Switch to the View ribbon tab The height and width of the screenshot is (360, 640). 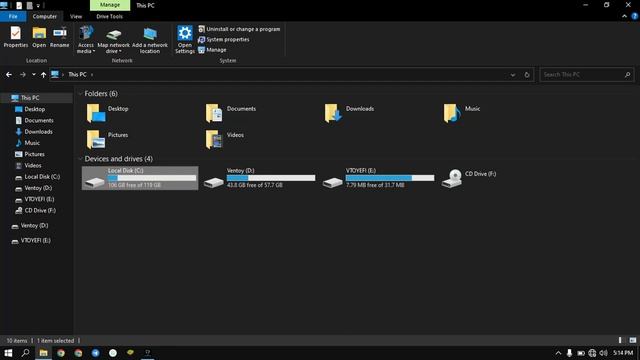click(x=76, y=16)
